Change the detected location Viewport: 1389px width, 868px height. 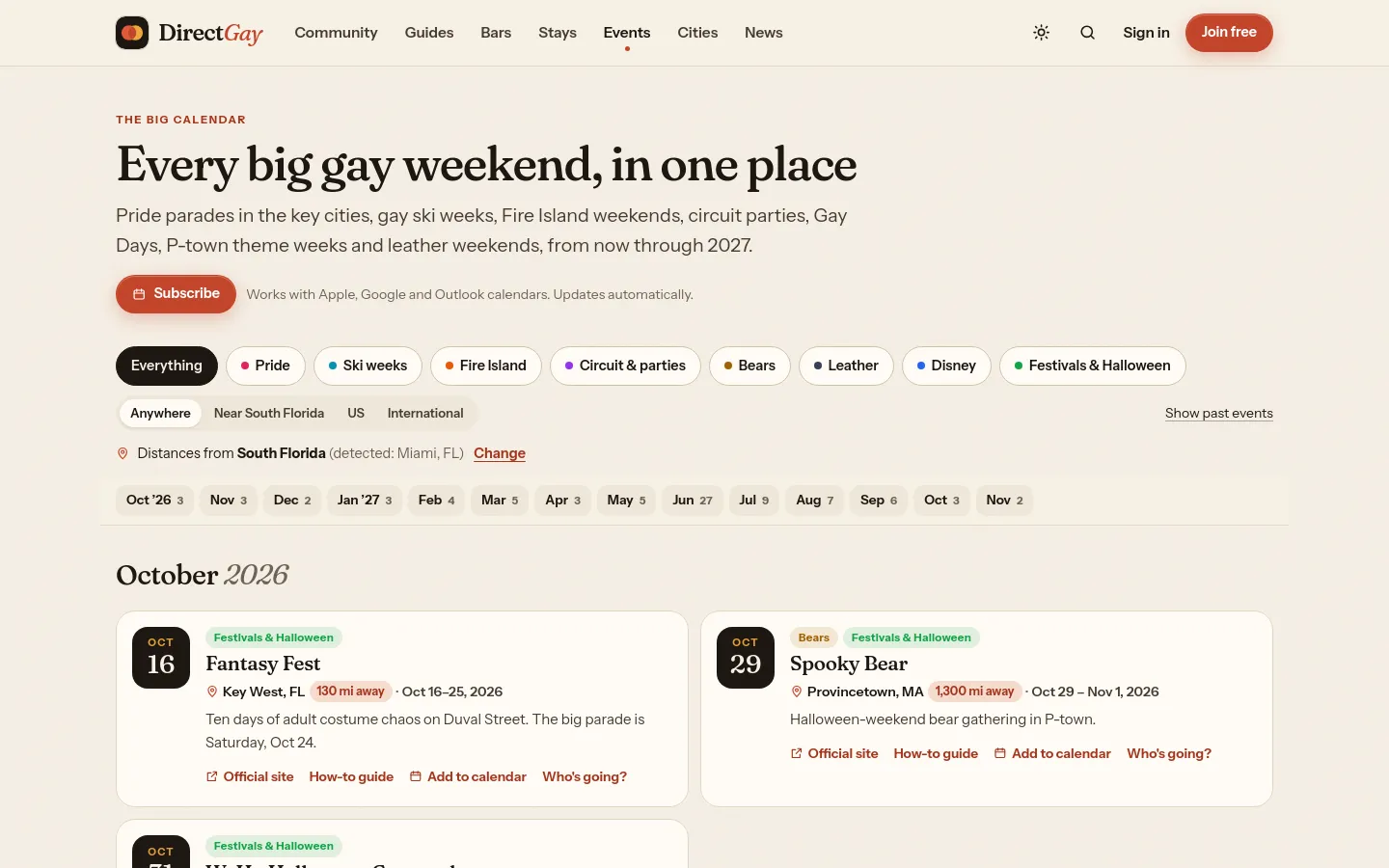pos(500,453)
